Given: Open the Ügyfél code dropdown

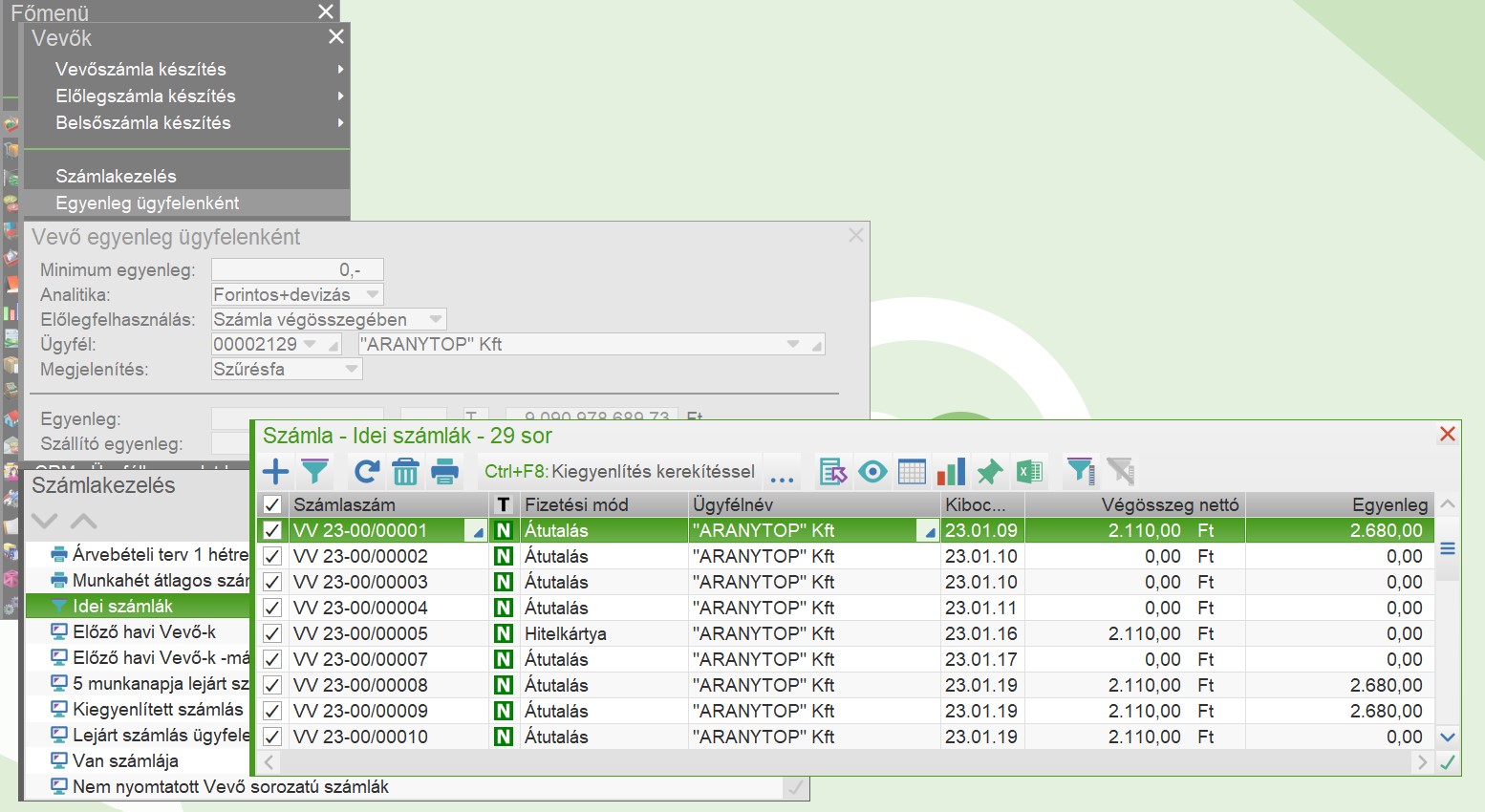Looking at the screenshot, I should coord(310,344).
